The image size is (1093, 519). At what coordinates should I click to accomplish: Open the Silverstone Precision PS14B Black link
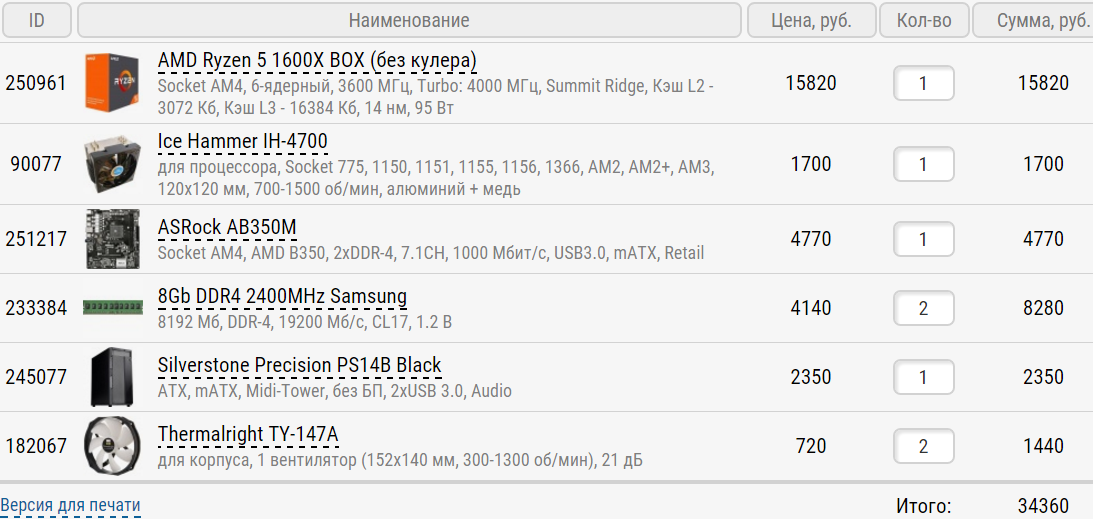coord(299,366)
